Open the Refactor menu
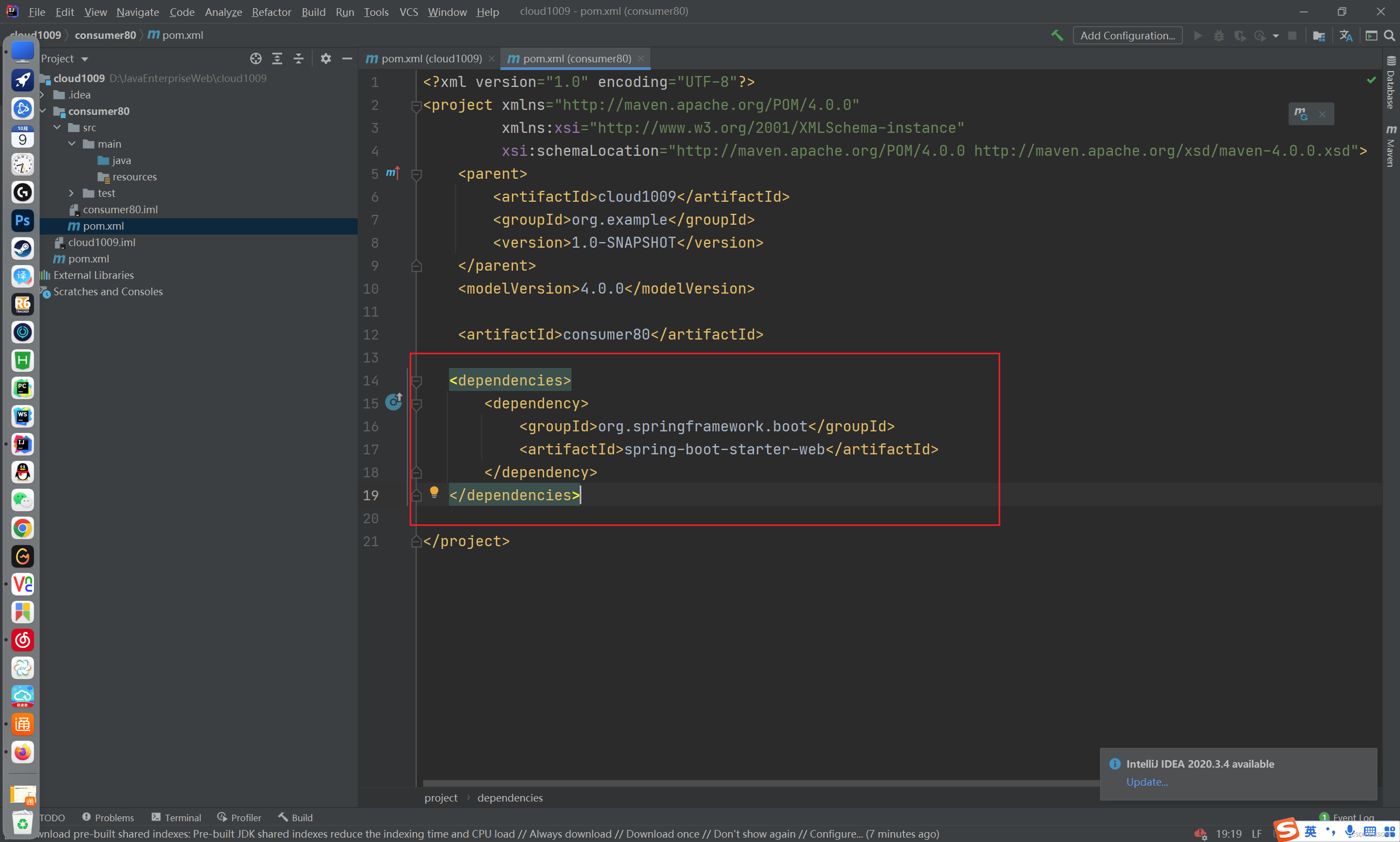 coord(271,12)
